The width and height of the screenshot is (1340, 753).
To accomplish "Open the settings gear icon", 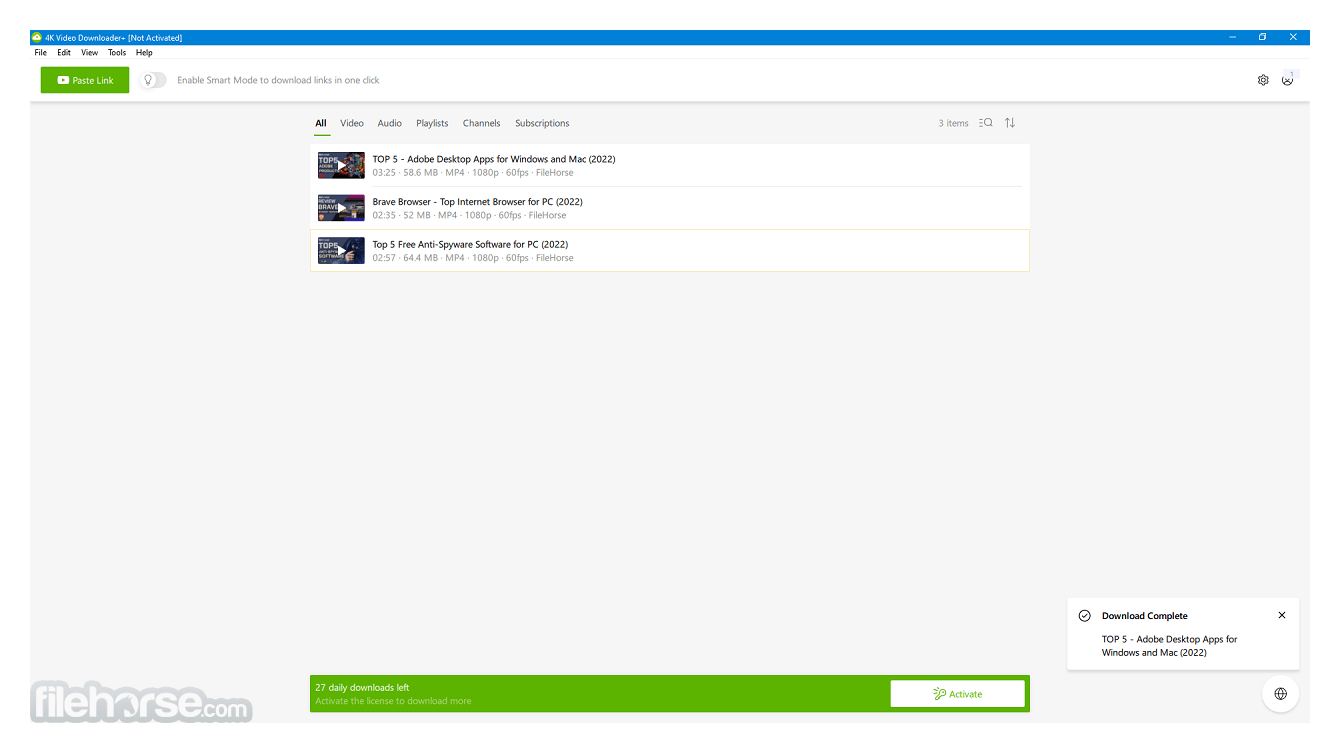I will pos(1263,80).
